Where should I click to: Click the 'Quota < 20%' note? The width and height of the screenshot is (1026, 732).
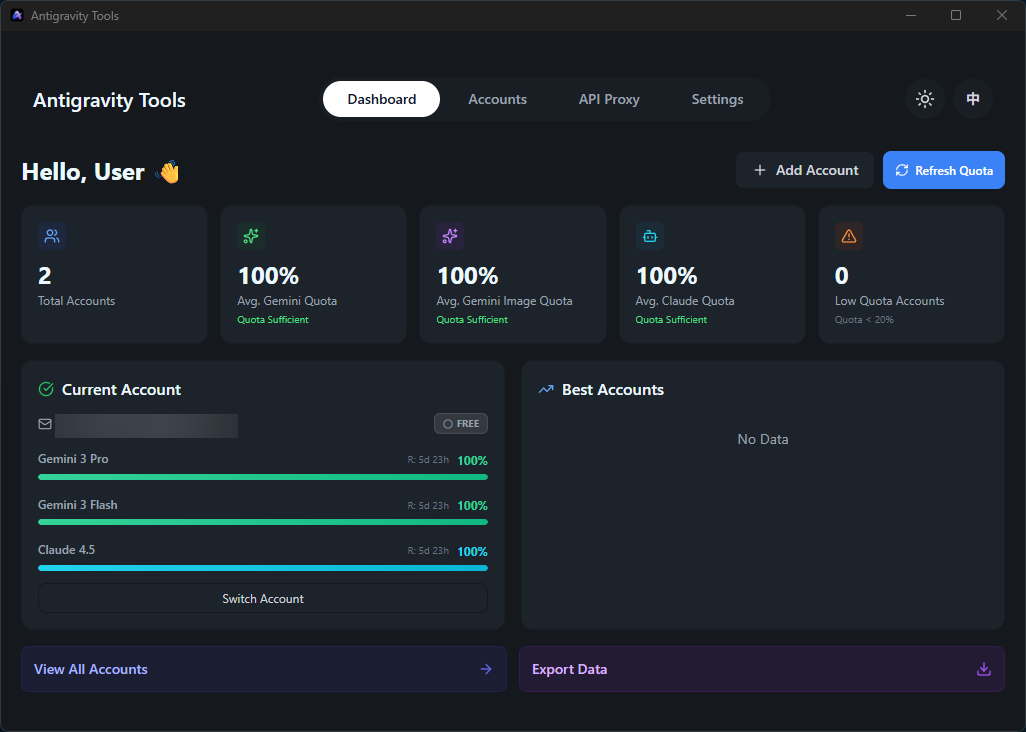(x=864, y=320)
